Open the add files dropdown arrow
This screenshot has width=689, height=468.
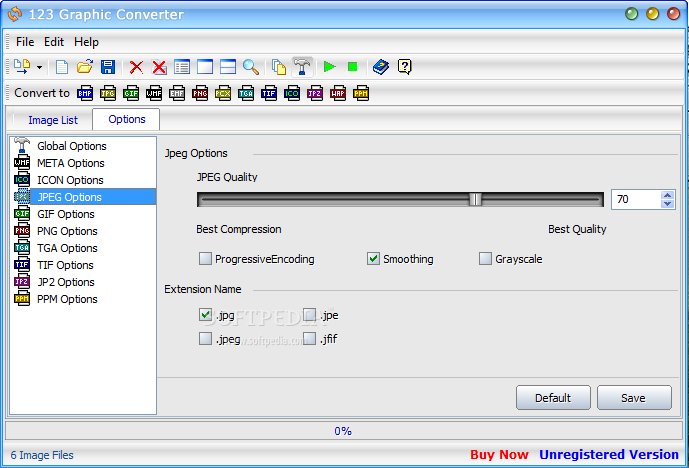pos(40,67)
